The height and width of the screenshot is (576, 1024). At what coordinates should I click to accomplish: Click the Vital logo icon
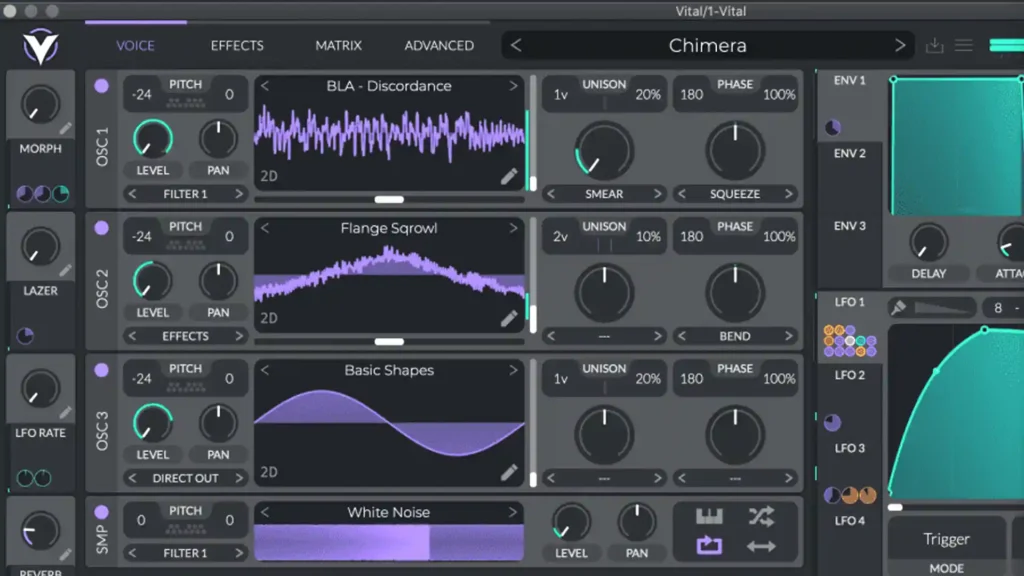[x=40, y=46]
